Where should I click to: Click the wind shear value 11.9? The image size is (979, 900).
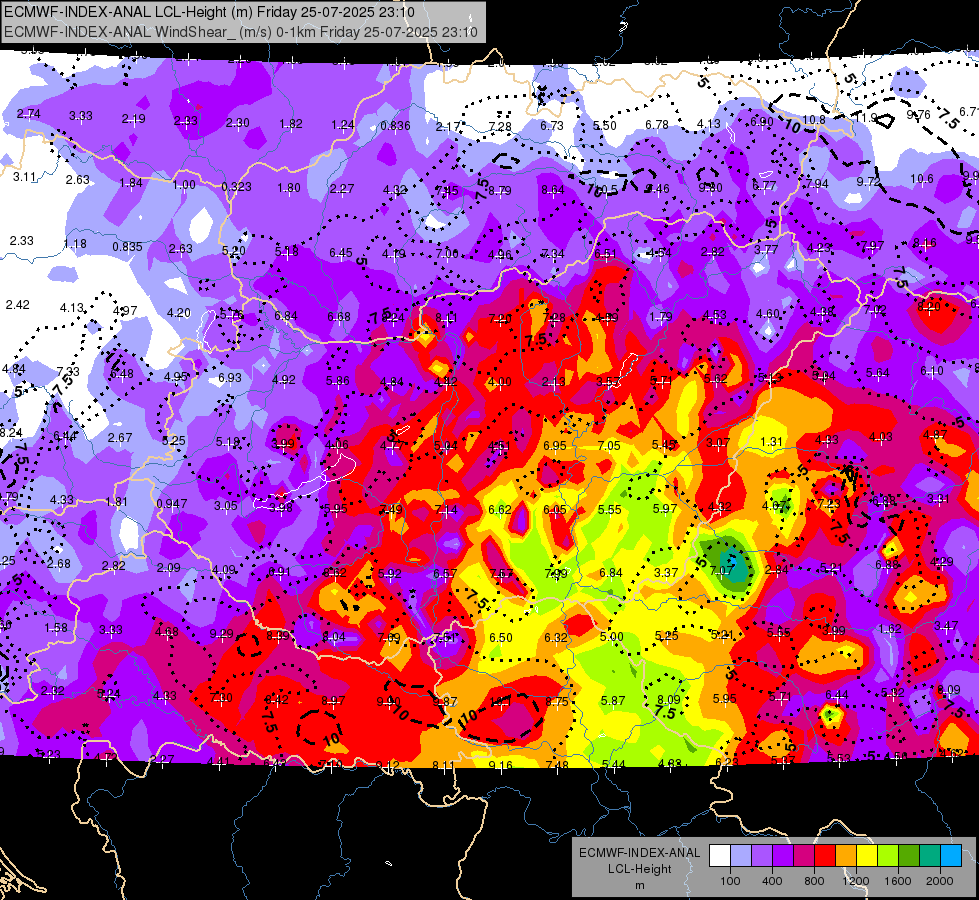(x=866, y=117)
